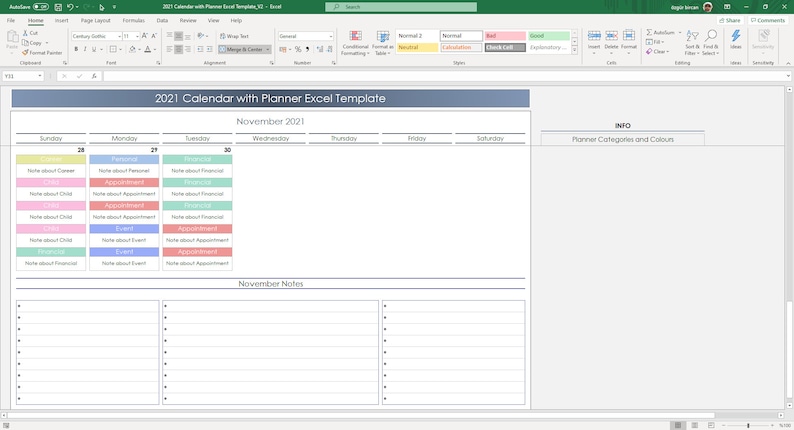The height and width of the screenshot is (430, 794).
Task: Expand the cell styles gallery
Action: [x=574, y=51]
